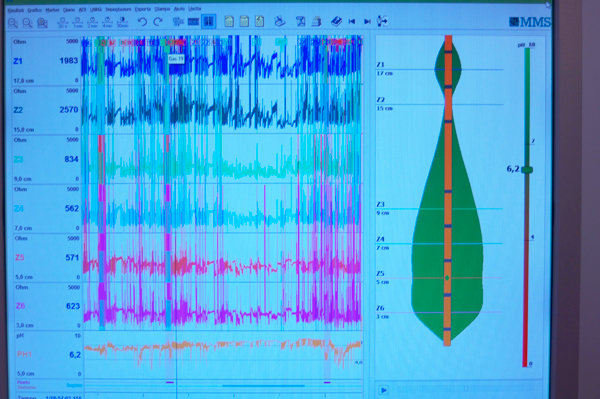Open the Risultati menu
600x399 pixels.
click(16, 10)
